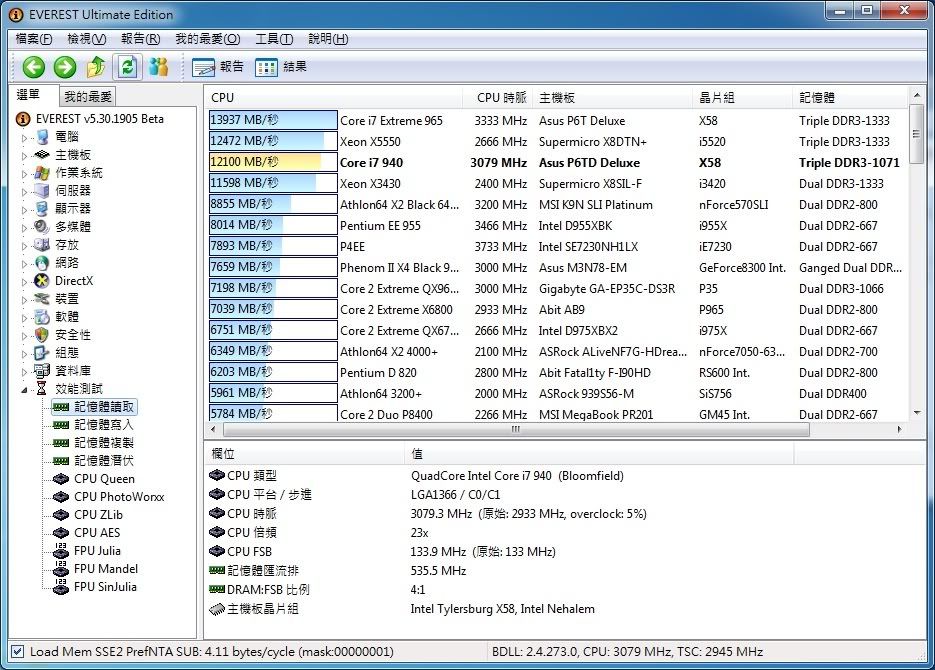Expand the 網路 tree node
Viewport: 935px width, 670px height.
pos(24,263)
